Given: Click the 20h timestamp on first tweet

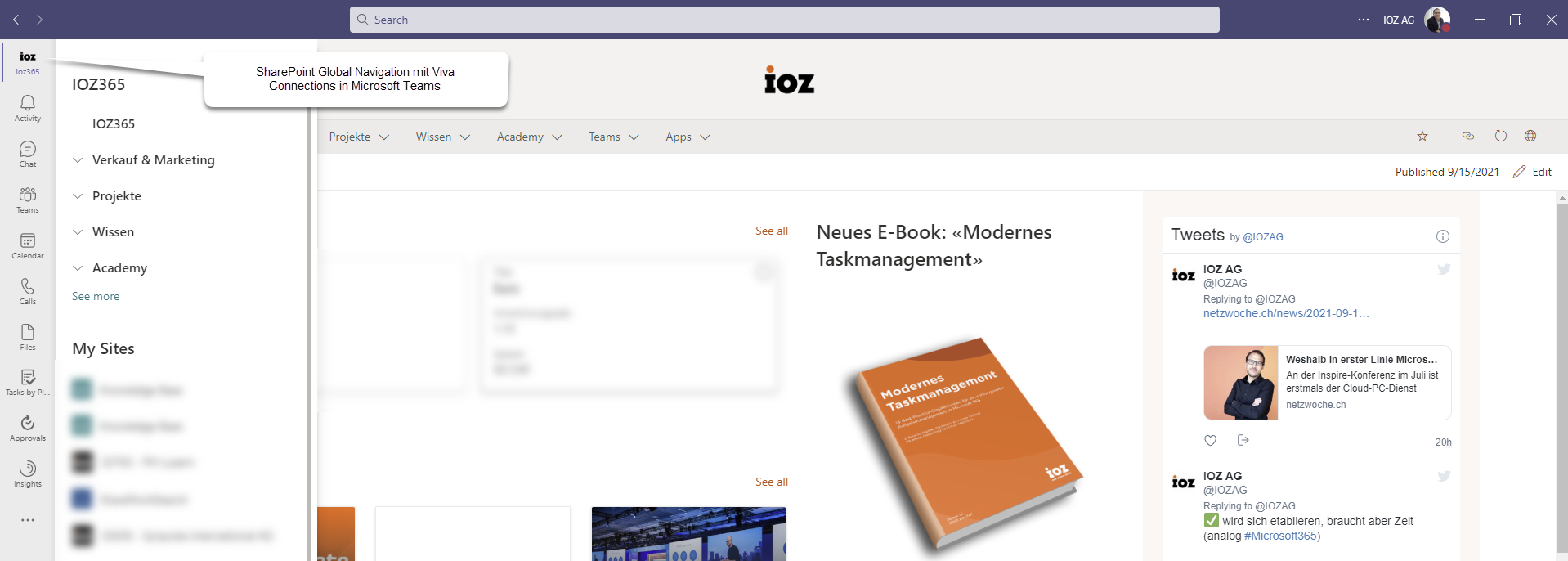Looking at the screenshot, I should [1444, 442].
